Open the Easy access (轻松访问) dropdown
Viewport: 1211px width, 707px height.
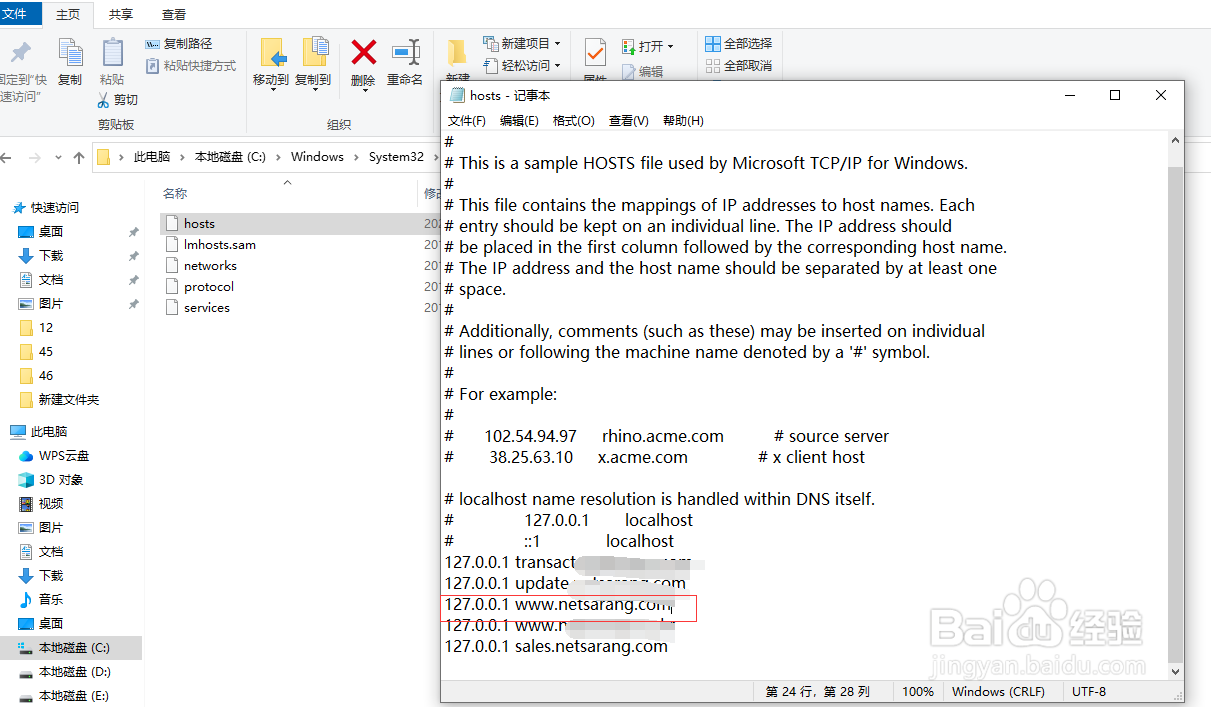pos(521,66)
